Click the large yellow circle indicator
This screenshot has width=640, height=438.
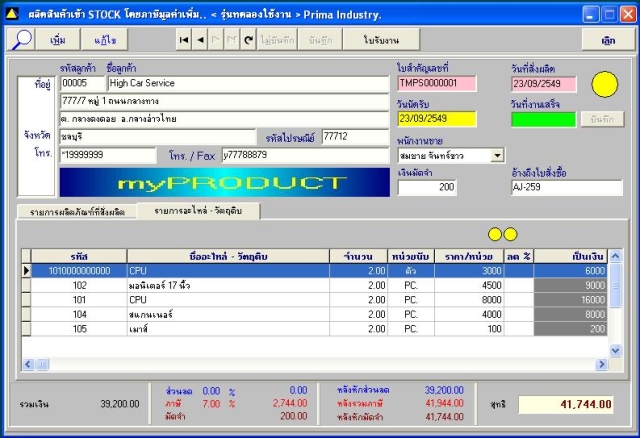point(604,84)
